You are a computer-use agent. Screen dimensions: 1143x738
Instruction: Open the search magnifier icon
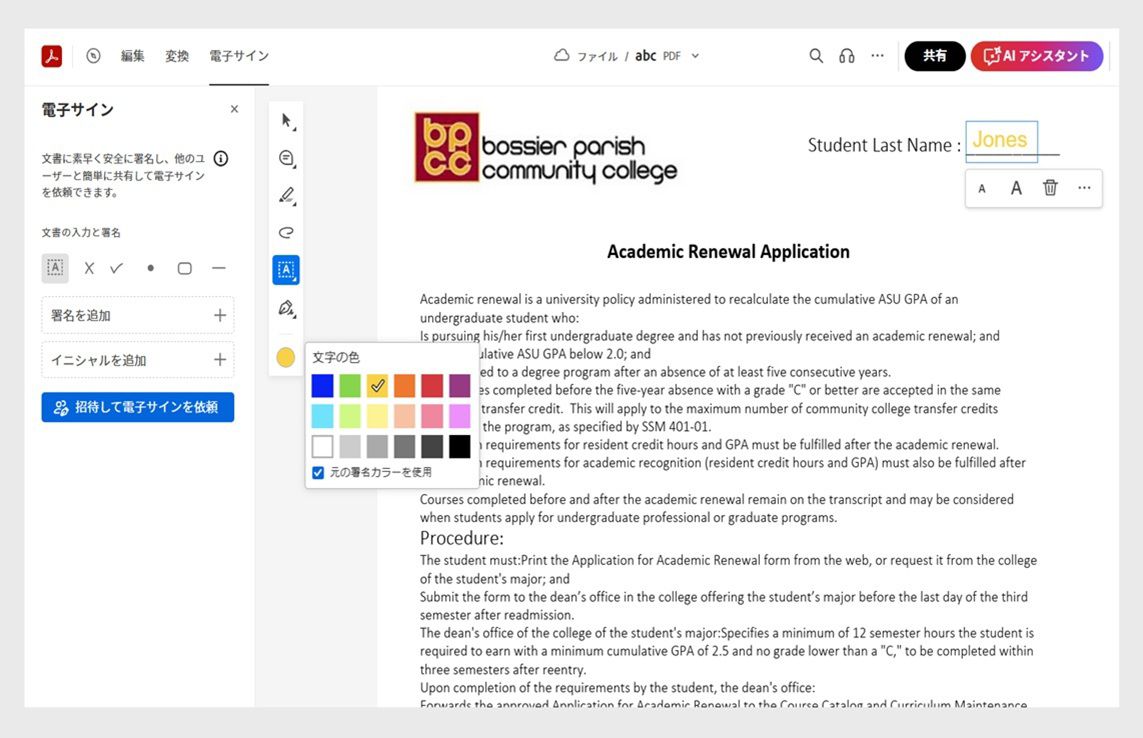[816, 55]
